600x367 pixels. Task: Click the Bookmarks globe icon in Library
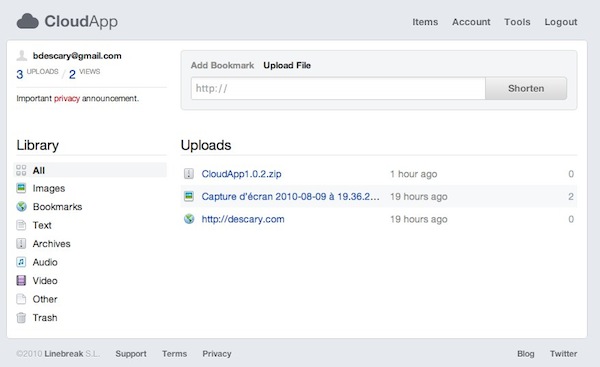click(x=21, y=207)
